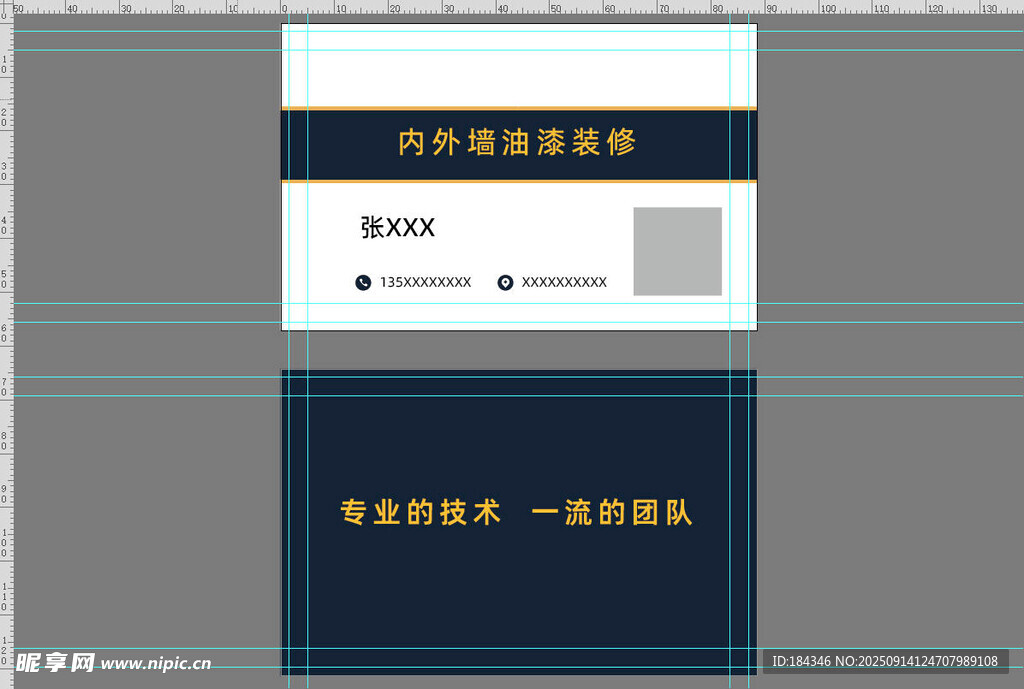Viewport: 1024px width, 689px height.
Task: Click the 一流的团队 slogan text
Action: click(x=612, y=513)
